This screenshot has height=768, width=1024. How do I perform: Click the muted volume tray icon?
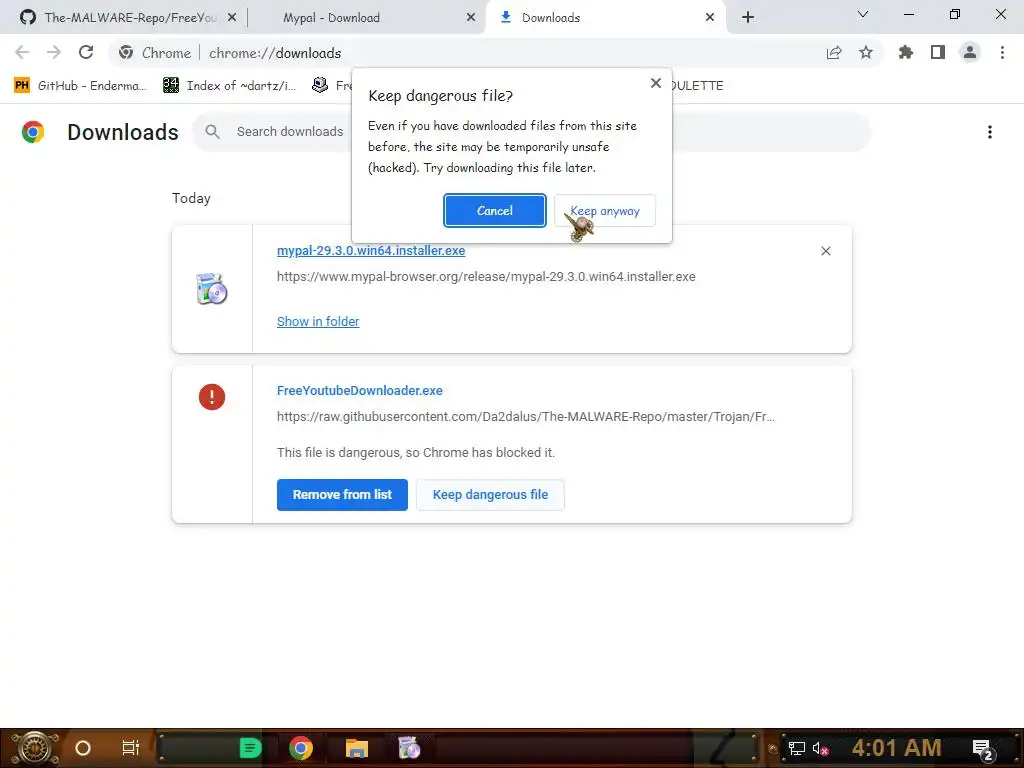(x=820, y=749)
